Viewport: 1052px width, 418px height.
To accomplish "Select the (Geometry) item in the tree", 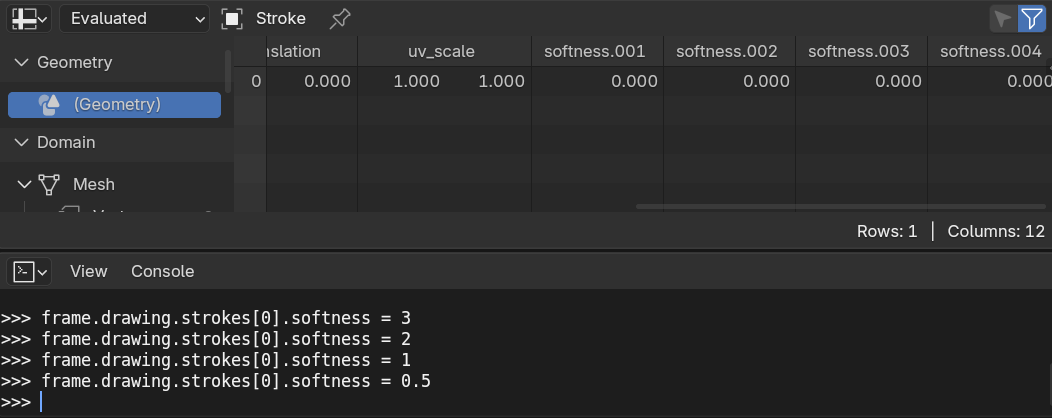I will (114, 105).
